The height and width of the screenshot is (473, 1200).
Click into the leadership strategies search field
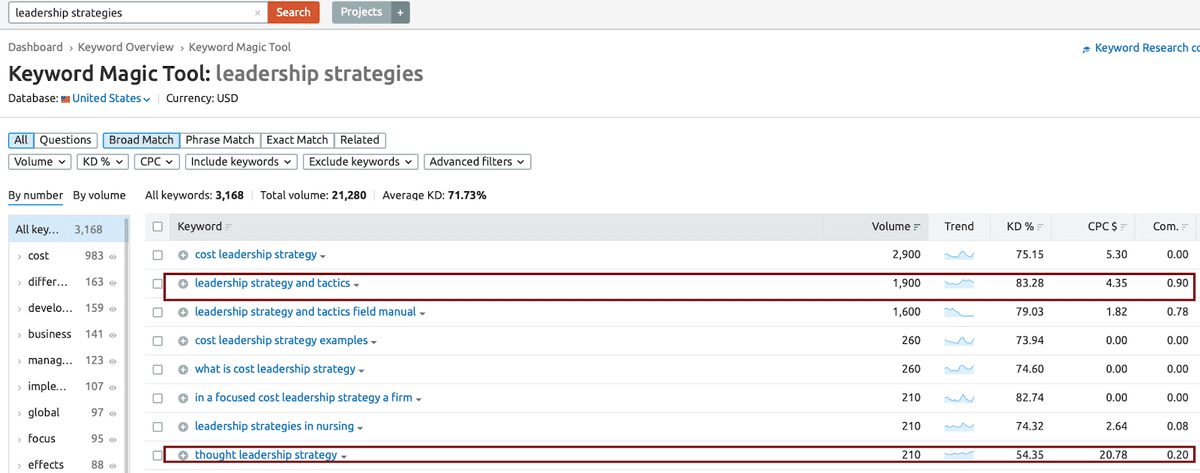[x=130, y=13]
